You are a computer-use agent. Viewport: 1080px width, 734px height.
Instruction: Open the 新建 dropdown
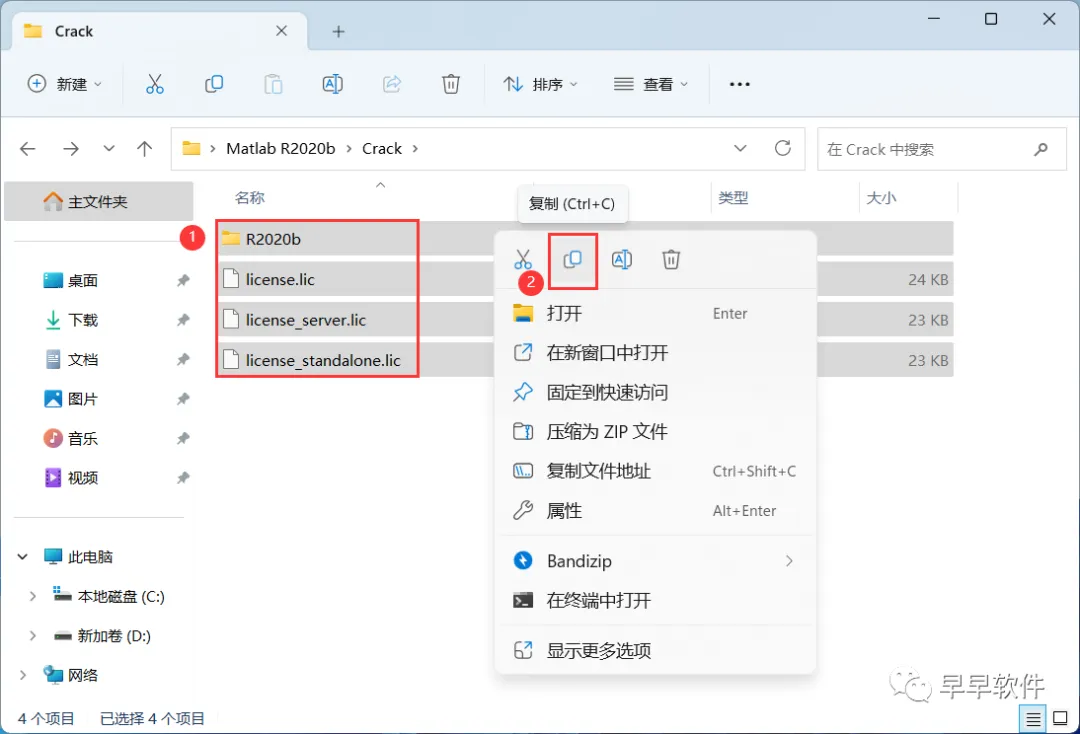(64, 84)
